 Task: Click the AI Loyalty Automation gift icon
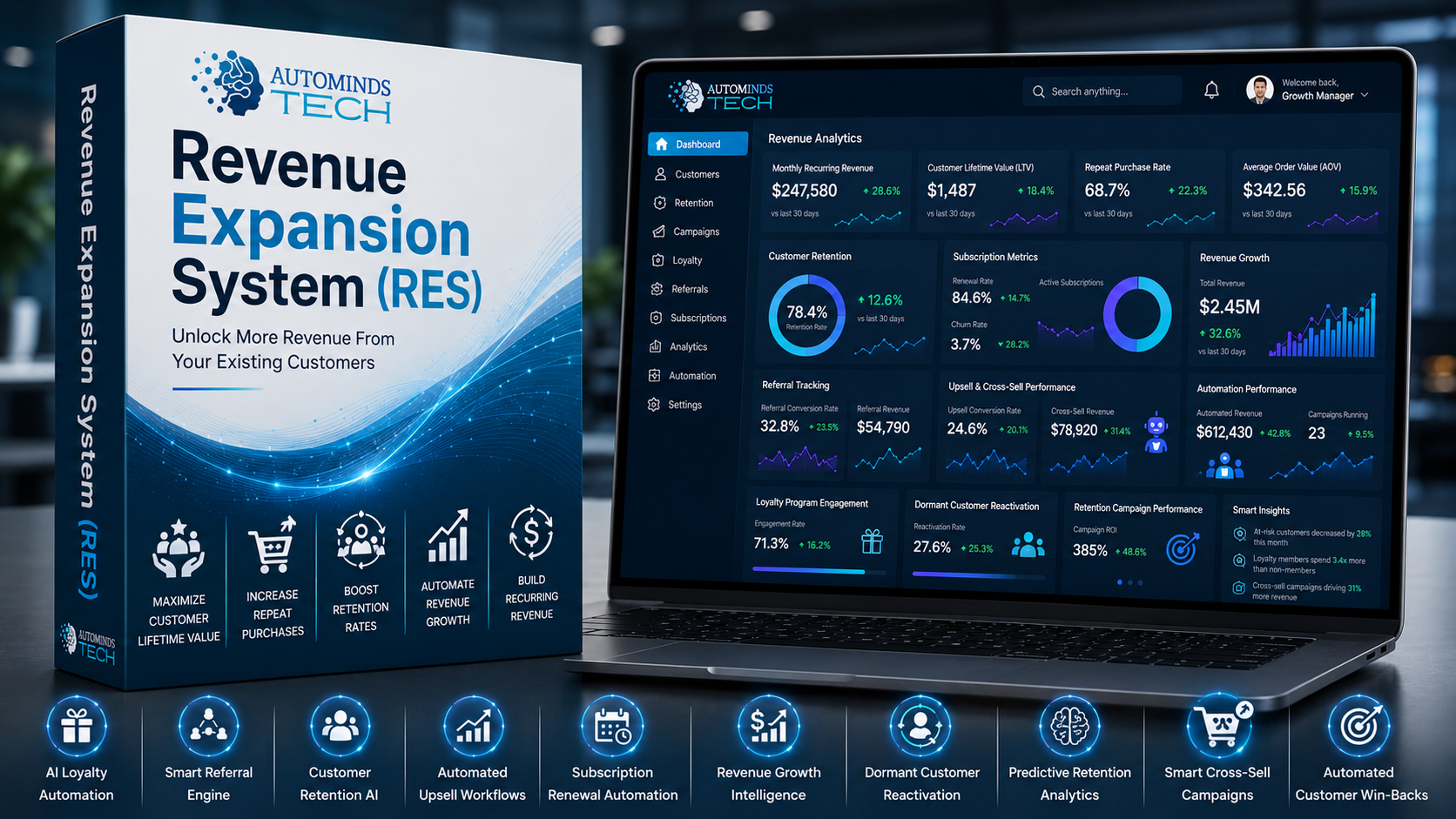point(77,727)
